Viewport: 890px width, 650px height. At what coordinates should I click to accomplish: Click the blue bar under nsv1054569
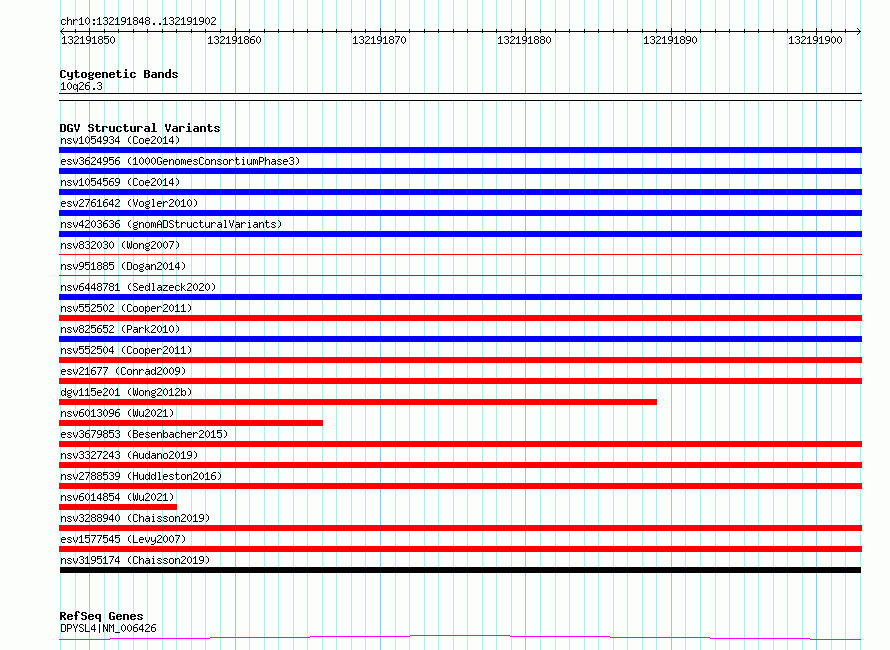click(x=460, y=192)
